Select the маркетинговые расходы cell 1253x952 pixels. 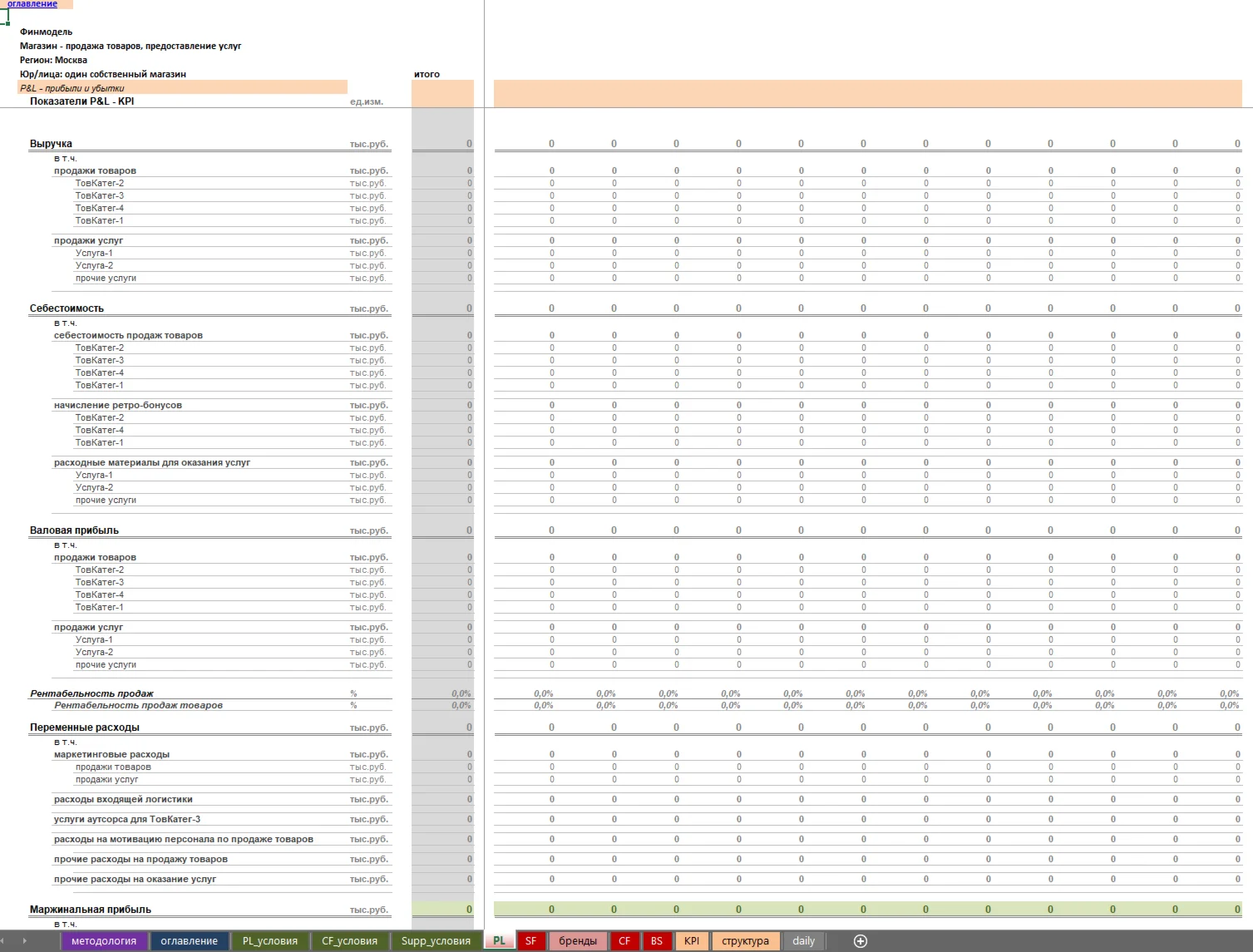click(111, 755)
